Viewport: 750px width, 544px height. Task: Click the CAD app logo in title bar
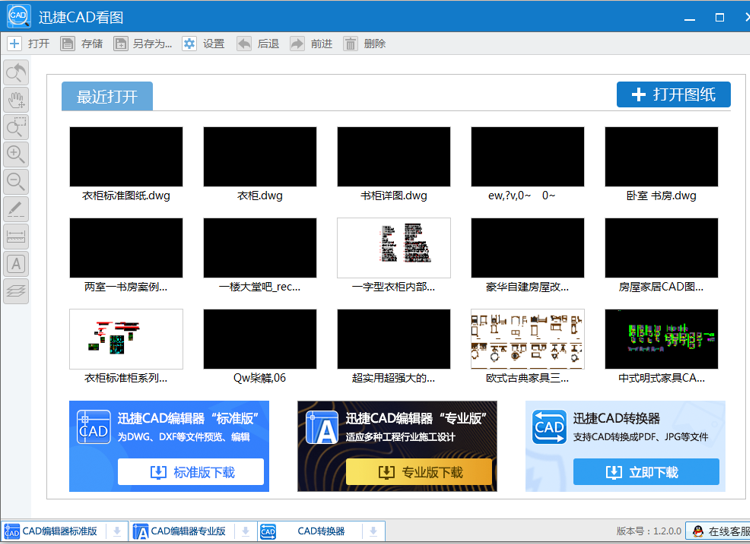[19, 16]
